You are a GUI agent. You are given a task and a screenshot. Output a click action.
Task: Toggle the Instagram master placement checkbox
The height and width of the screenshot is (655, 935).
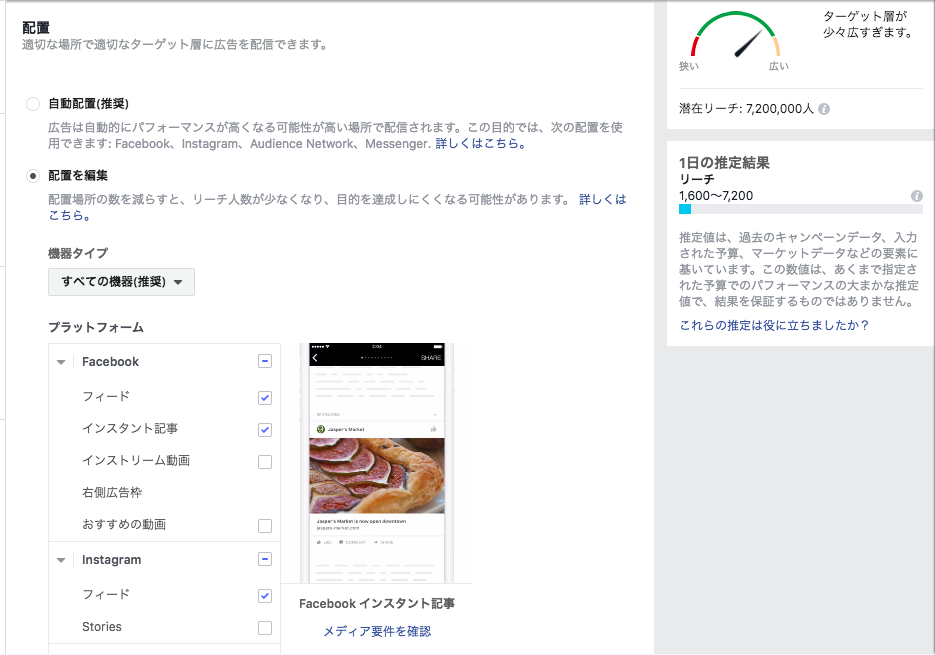click(264, 559)
